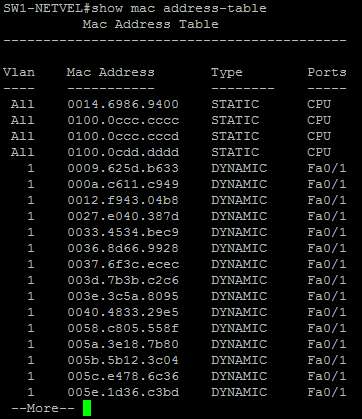362x419 pixels.
Task: Click the SW1-NETVEL# prompt
Action: tap(47, 8)
